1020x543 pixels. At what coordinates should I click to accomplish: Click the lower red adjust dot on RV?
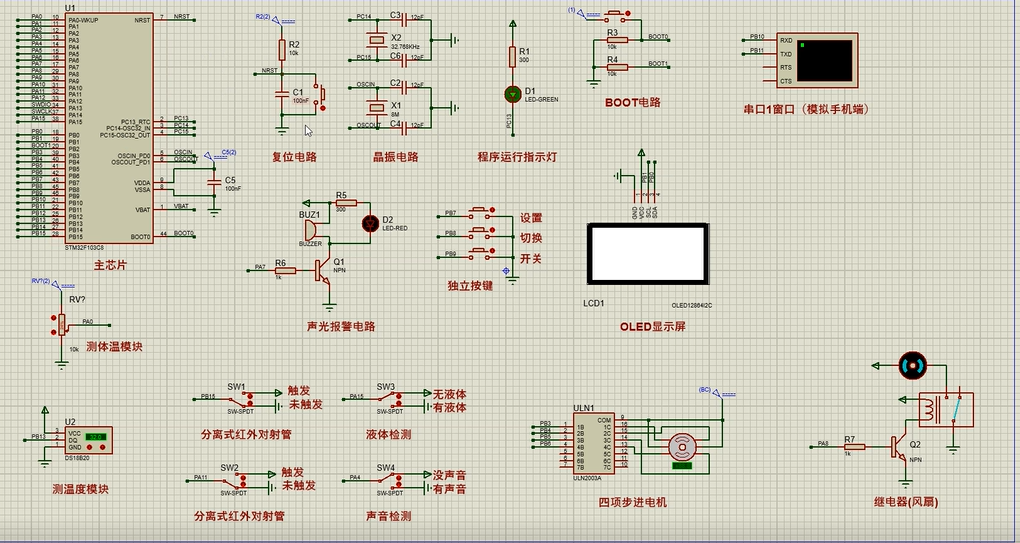pyautogui.click(x=53, y=332)
